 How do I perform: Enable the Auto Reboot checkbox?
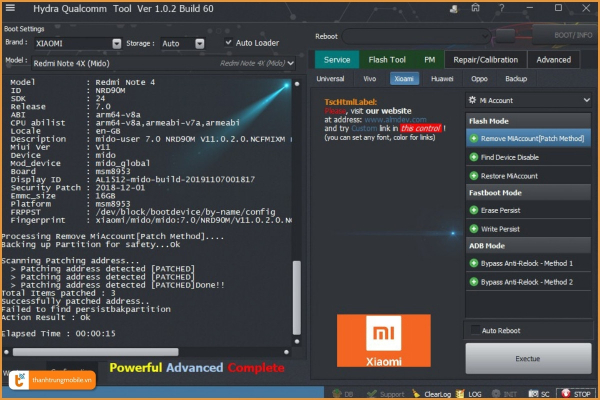click(474, 330)
